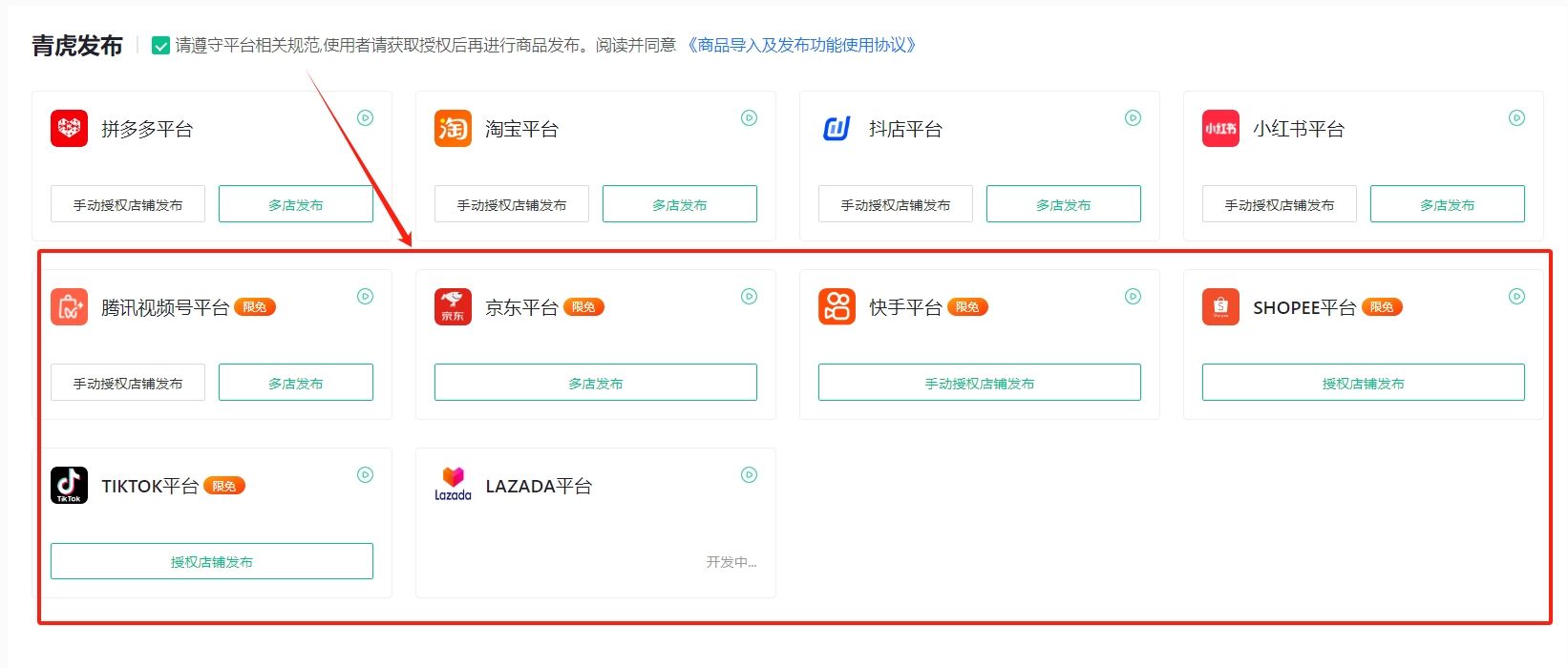
Task: Play the 快手平台 tutorial video icon
Action: (x=1134, y=297)
